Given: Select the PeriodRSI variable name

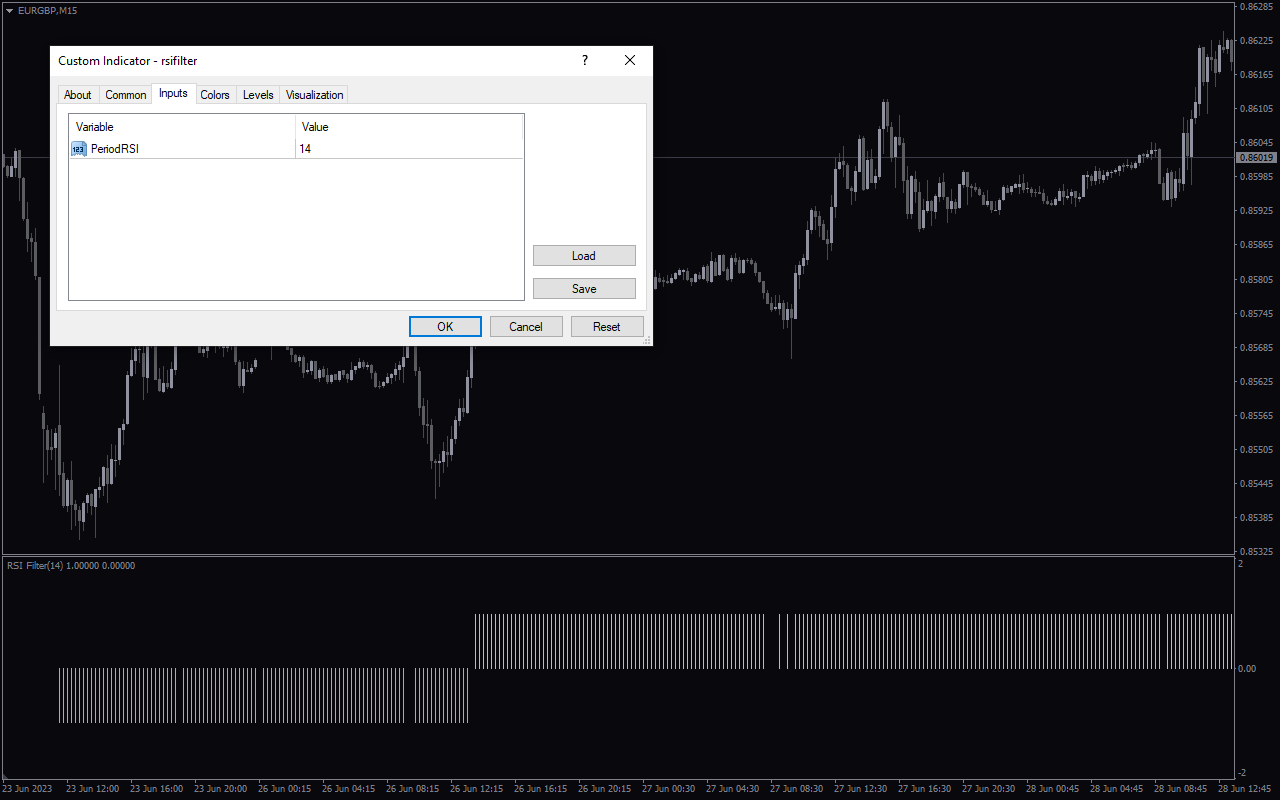Looking at the screenshot, I should click(x=115, y=149).
